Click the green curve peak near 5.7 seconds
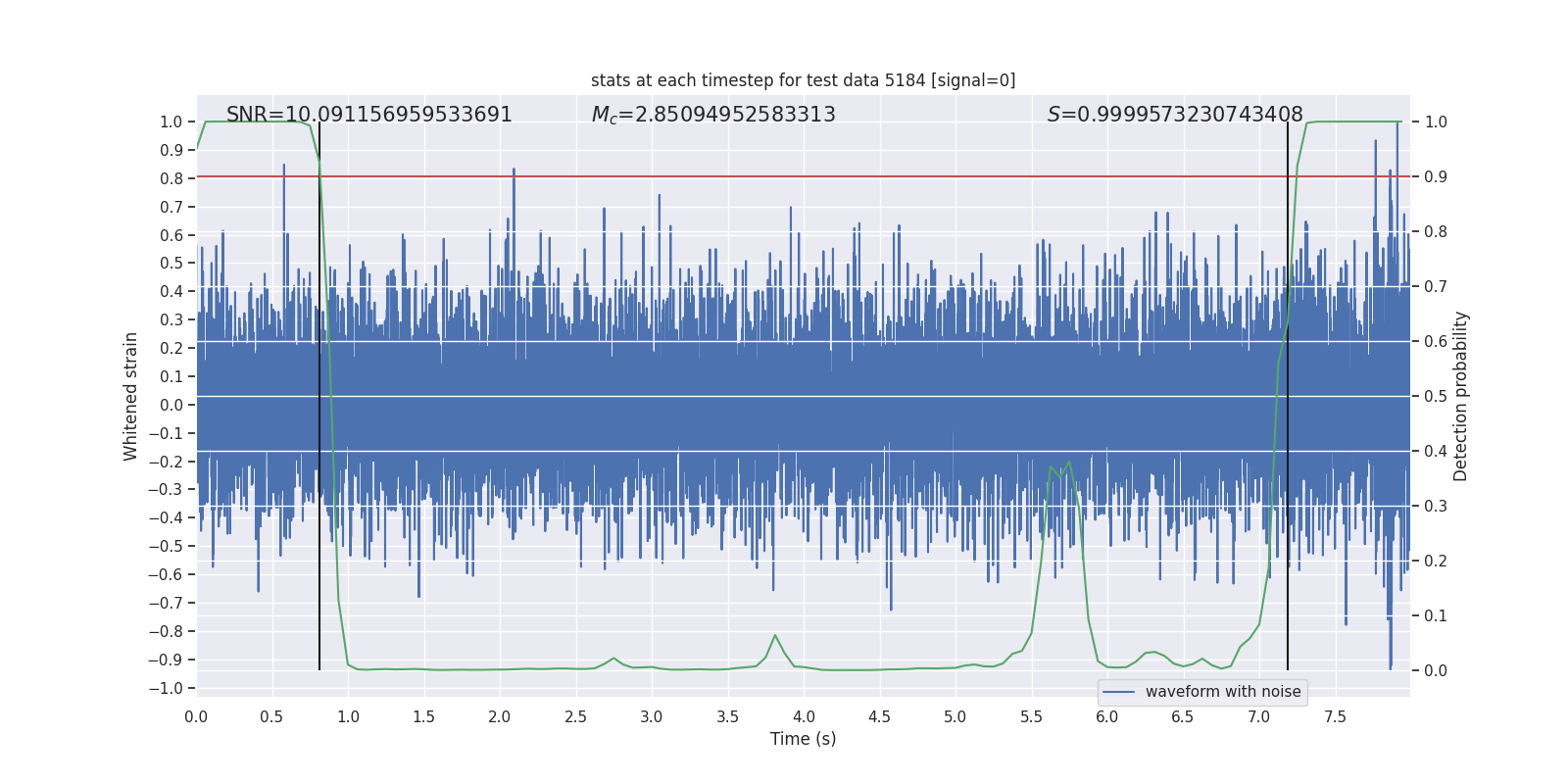 click(1068, 463)
